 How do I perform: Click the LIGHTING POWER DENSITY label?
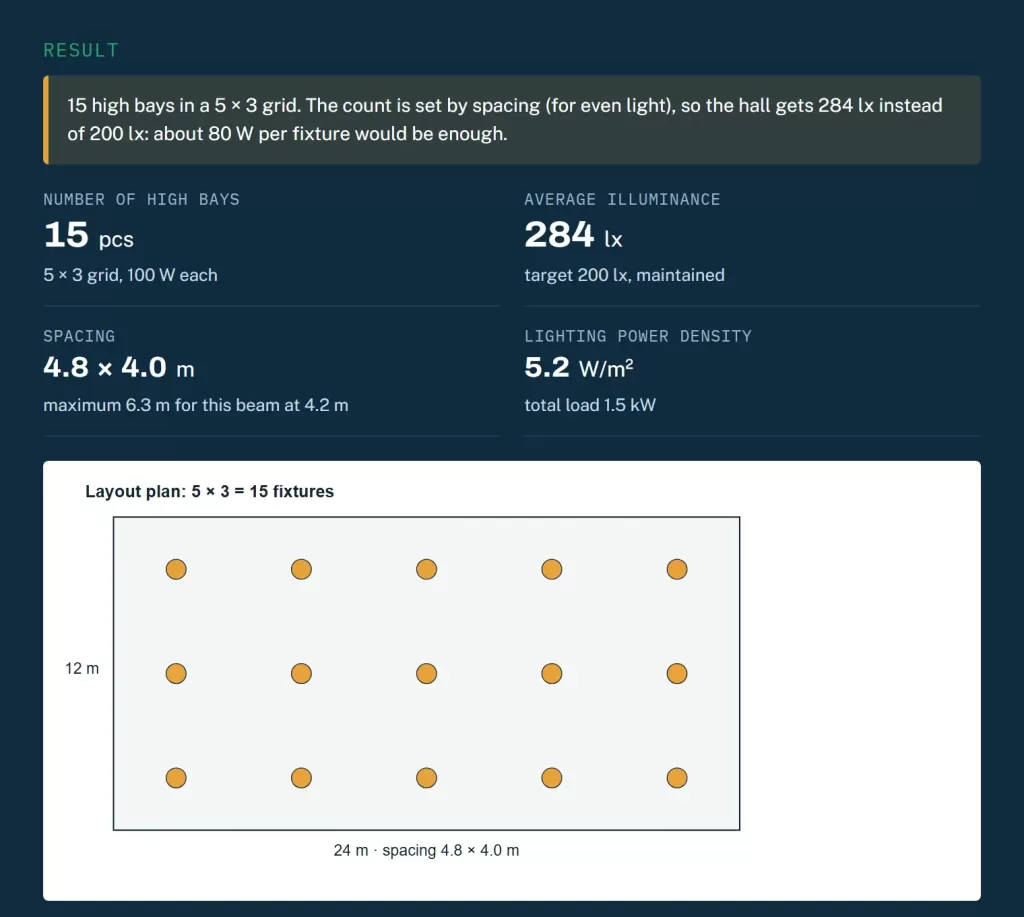coord(638,336)
